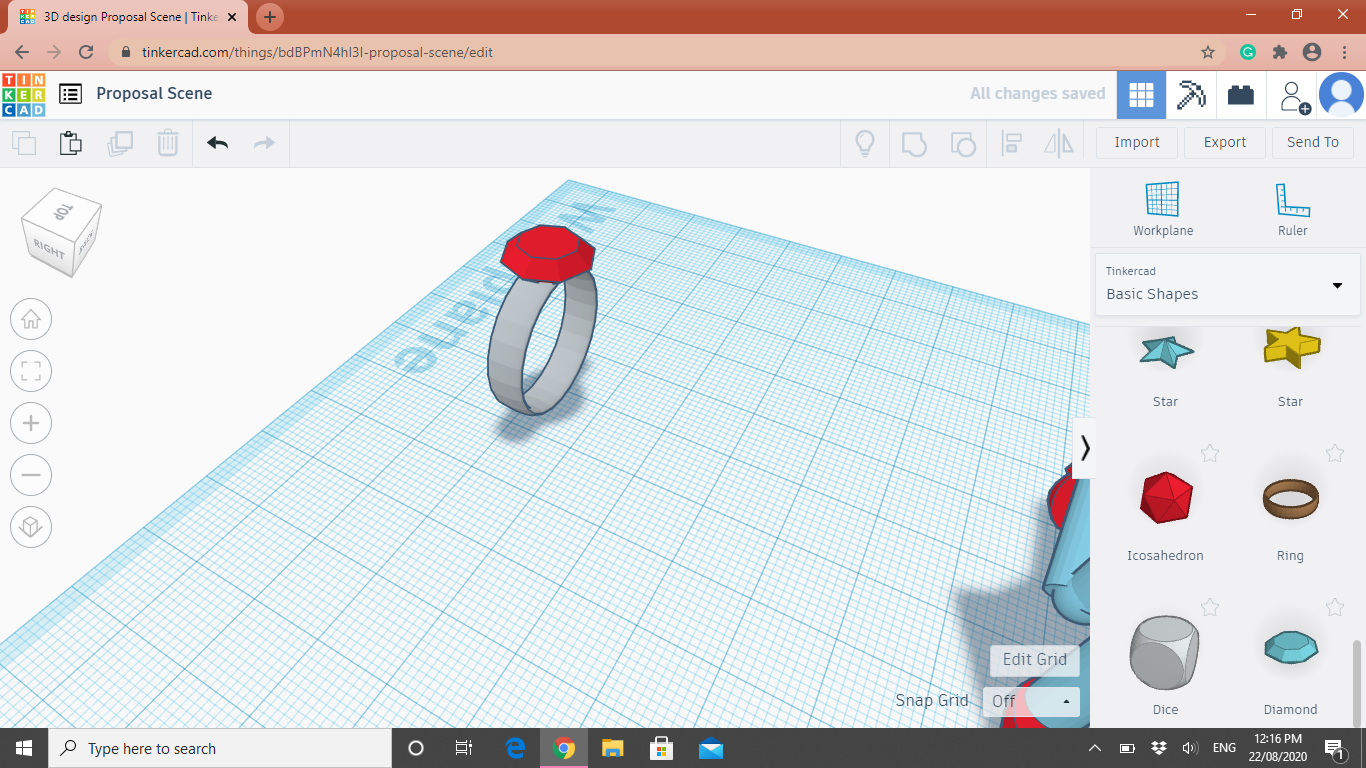Open the Bricks mode
Viewport: 1366px width, 768px height.
(x=1241, y=95)
